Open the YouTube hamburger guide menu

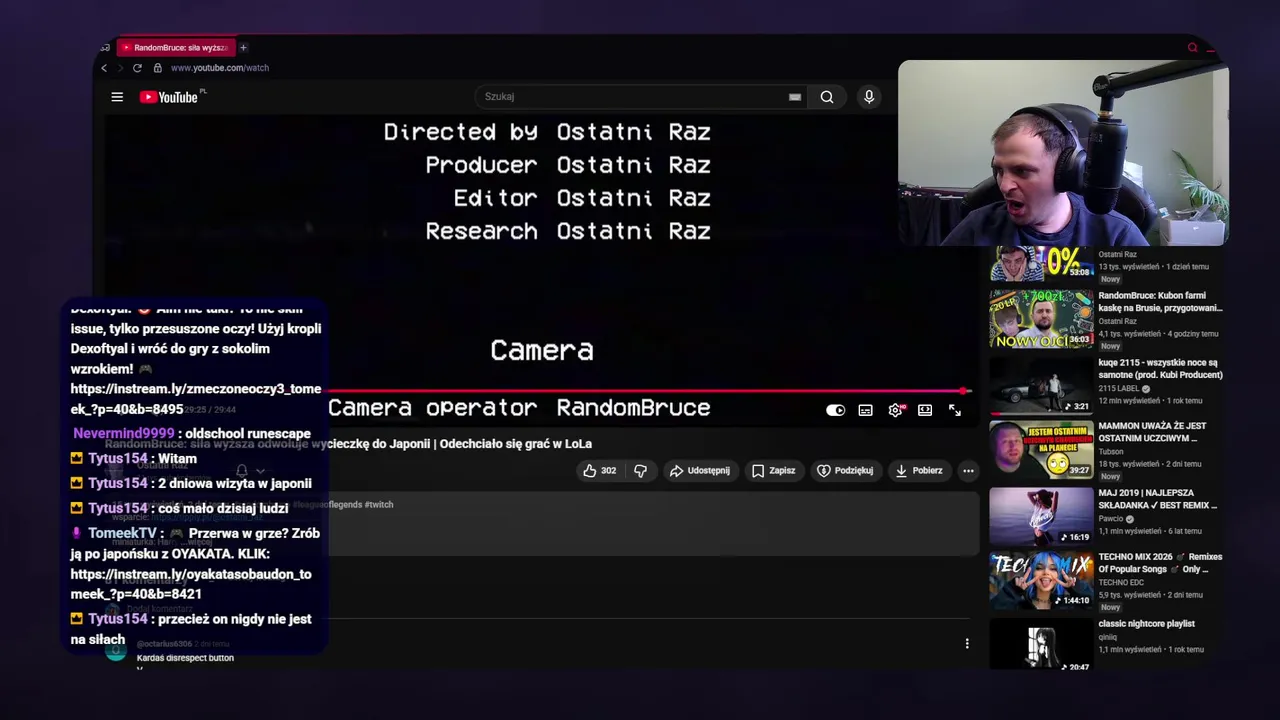(x=117, y=97)
